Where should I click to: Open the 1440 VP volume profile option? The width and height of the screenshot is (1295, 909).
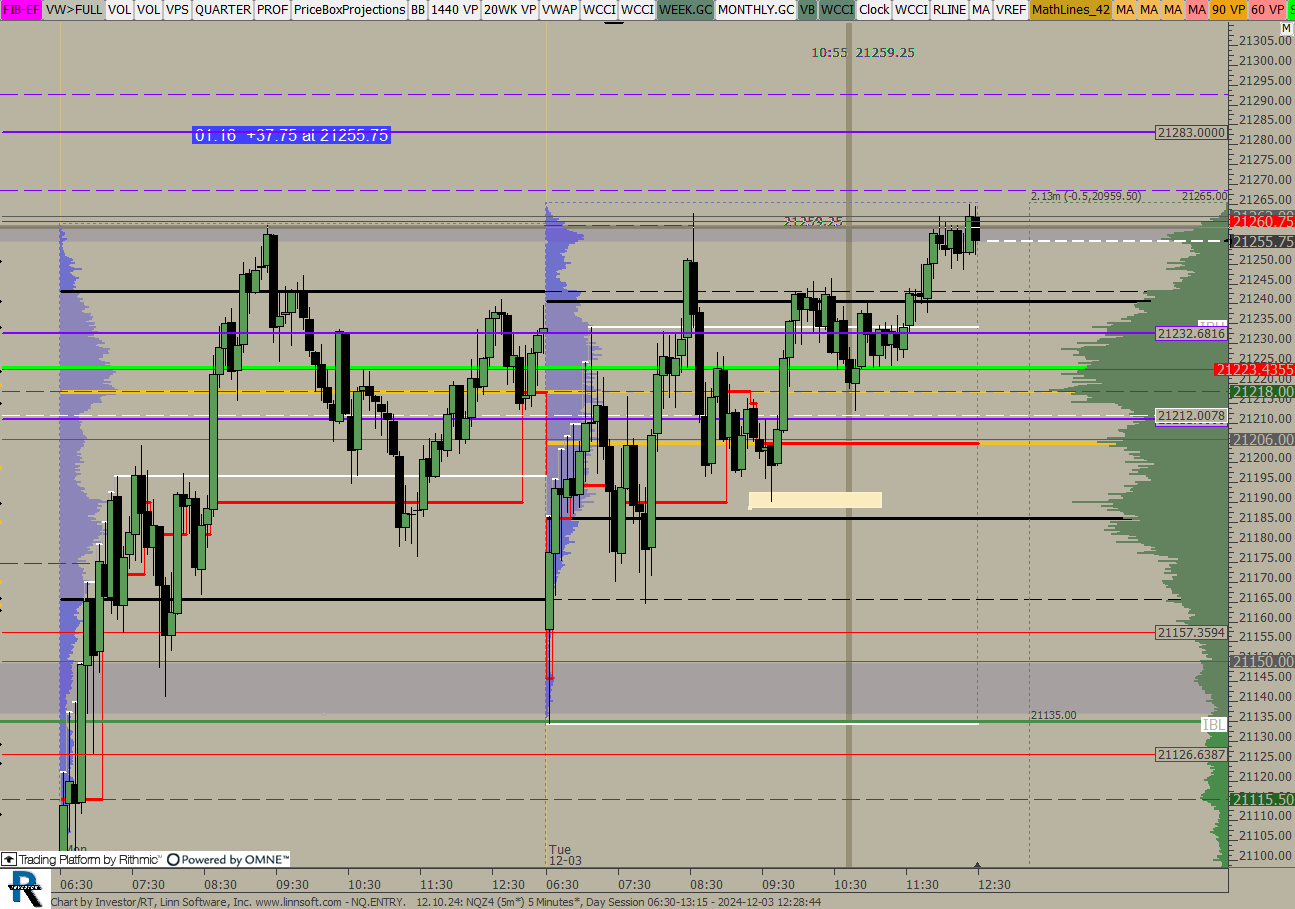(x=454, y=9)
